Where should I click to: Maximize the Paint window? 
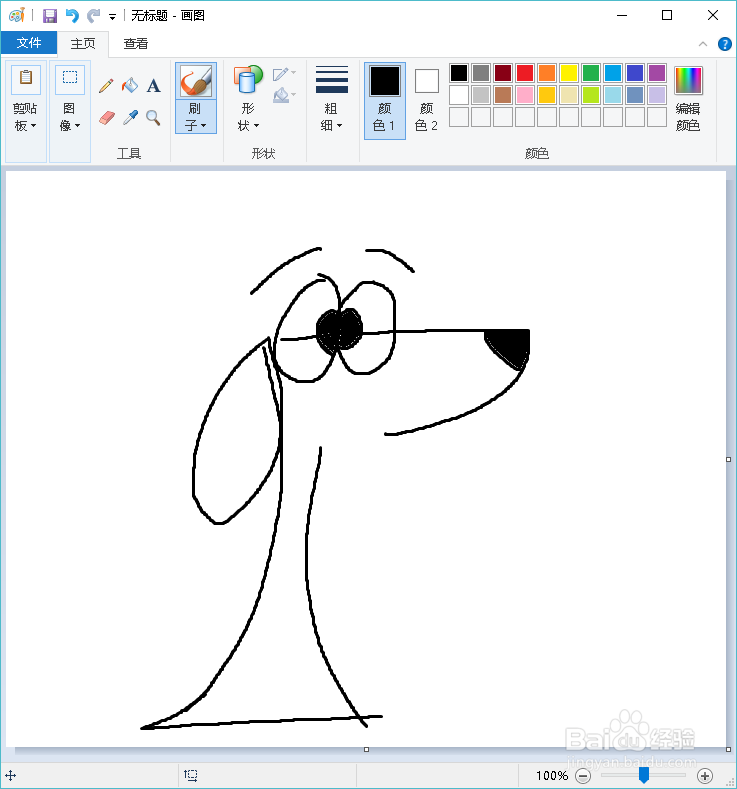click(x=667, y=16)
